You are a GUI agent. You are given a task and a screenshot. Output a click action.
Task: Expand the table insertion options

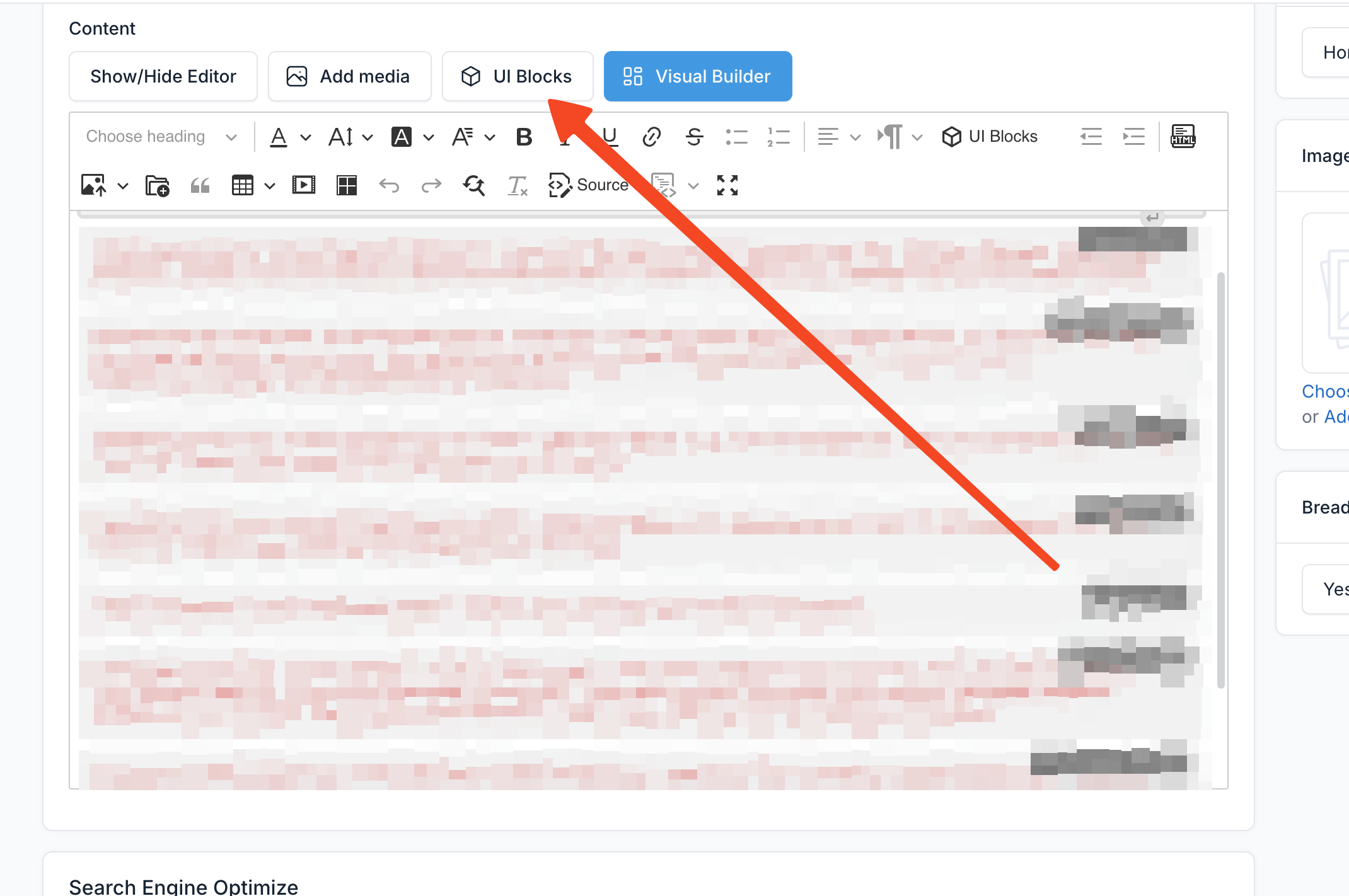point(270,185)
